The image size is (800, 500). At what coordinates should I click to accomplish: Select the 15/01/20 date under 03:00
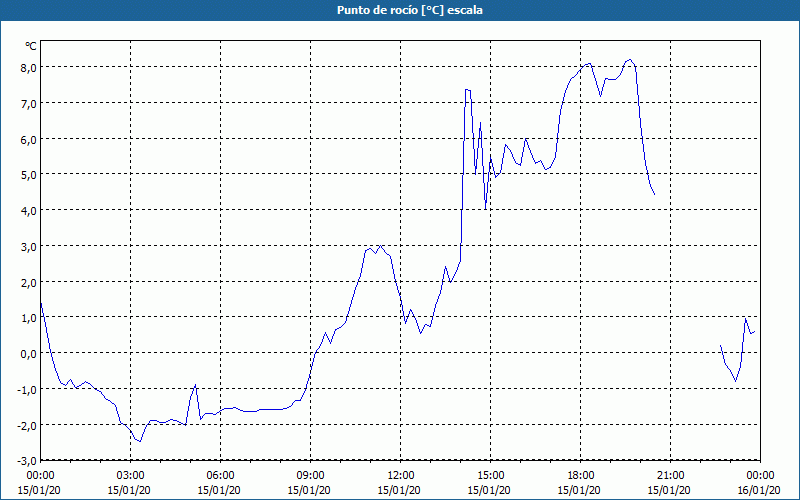coord(129,490)
